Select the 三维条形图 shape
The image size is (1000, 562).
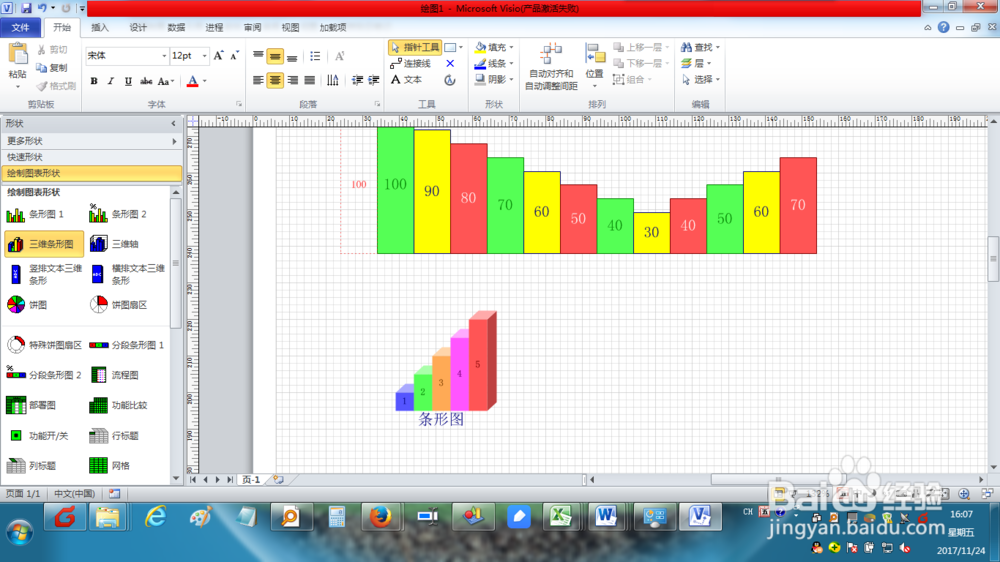[x=44, y=244]
